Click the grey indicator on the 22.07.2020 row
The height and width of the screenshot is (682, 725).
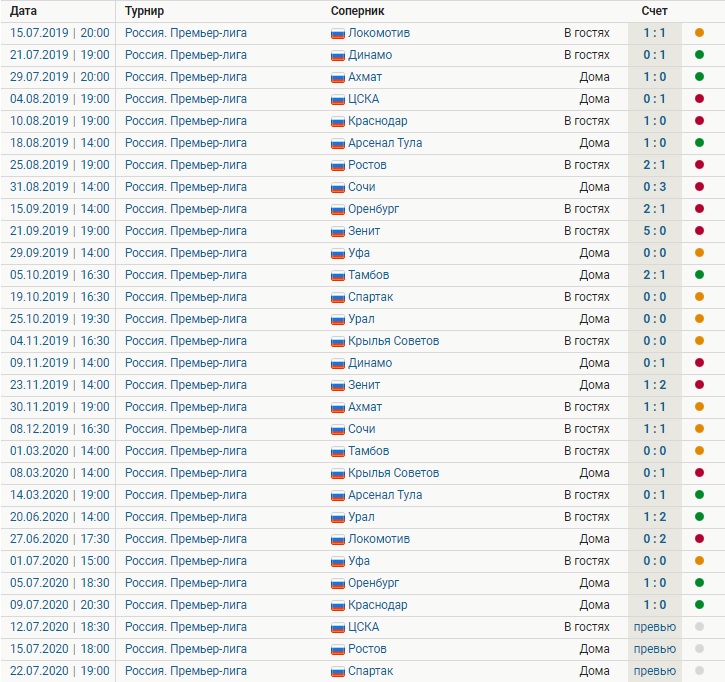(699, 670)
